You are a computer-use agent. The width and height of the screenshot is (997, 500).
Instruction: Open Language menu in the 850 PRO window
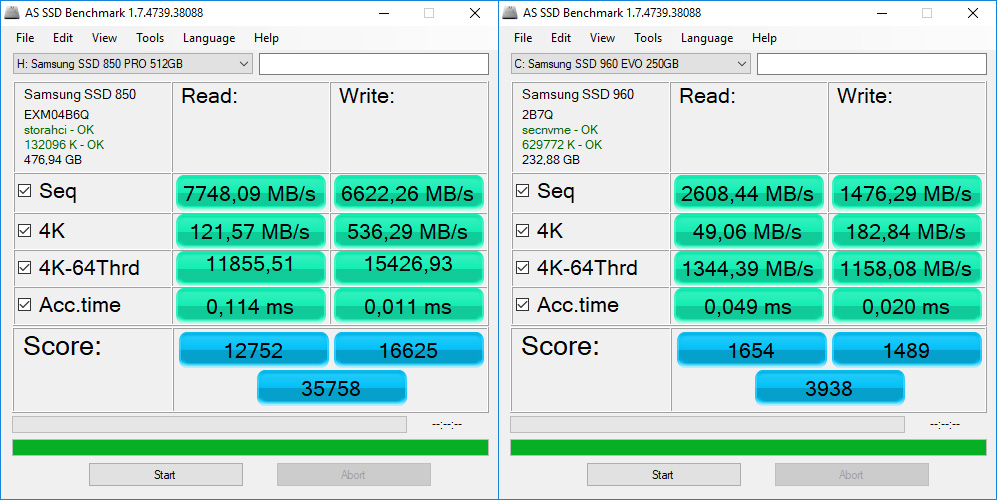click(x=209, y=38)
